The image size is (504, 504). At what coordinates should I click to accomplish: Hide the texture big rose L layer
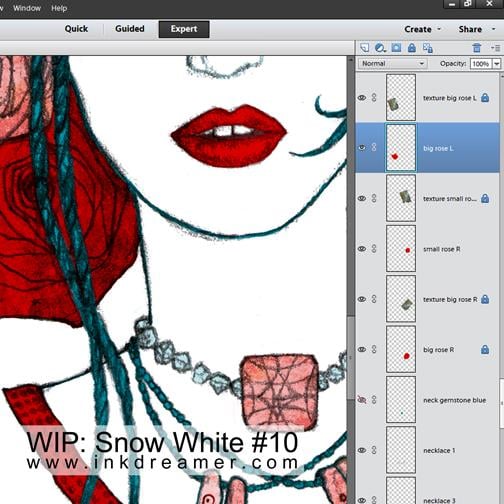click(x=362, y=98)
